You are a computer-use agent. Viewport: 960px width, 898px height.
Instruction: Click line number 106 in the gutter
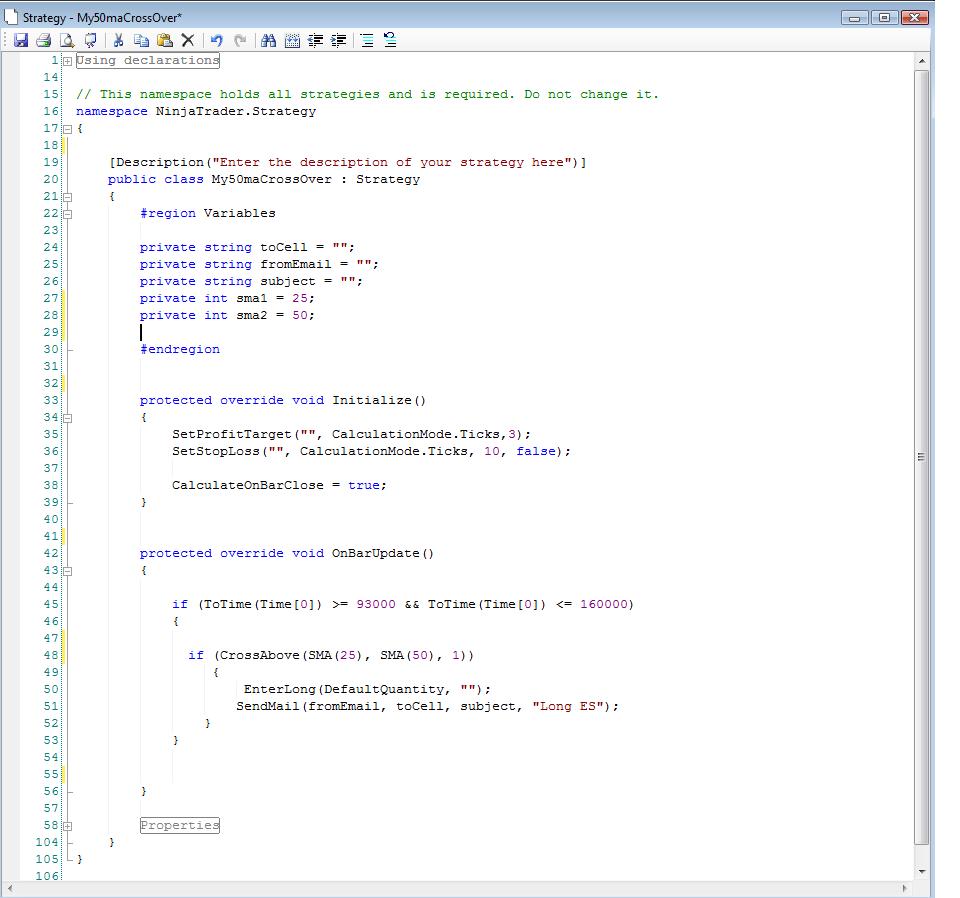coord(47,876)
